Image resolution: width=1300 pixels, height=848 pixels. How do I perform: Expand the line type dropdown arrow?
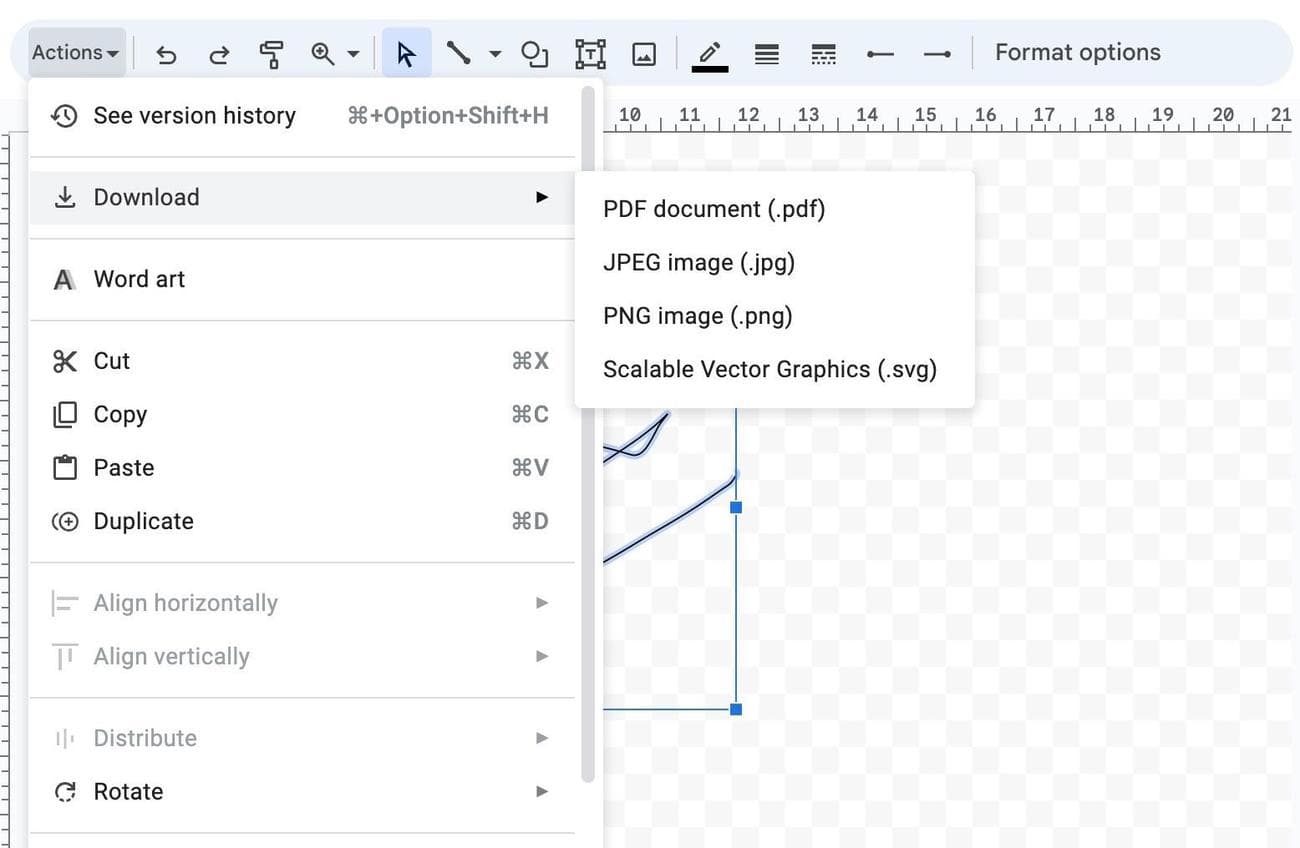[495, 54]
